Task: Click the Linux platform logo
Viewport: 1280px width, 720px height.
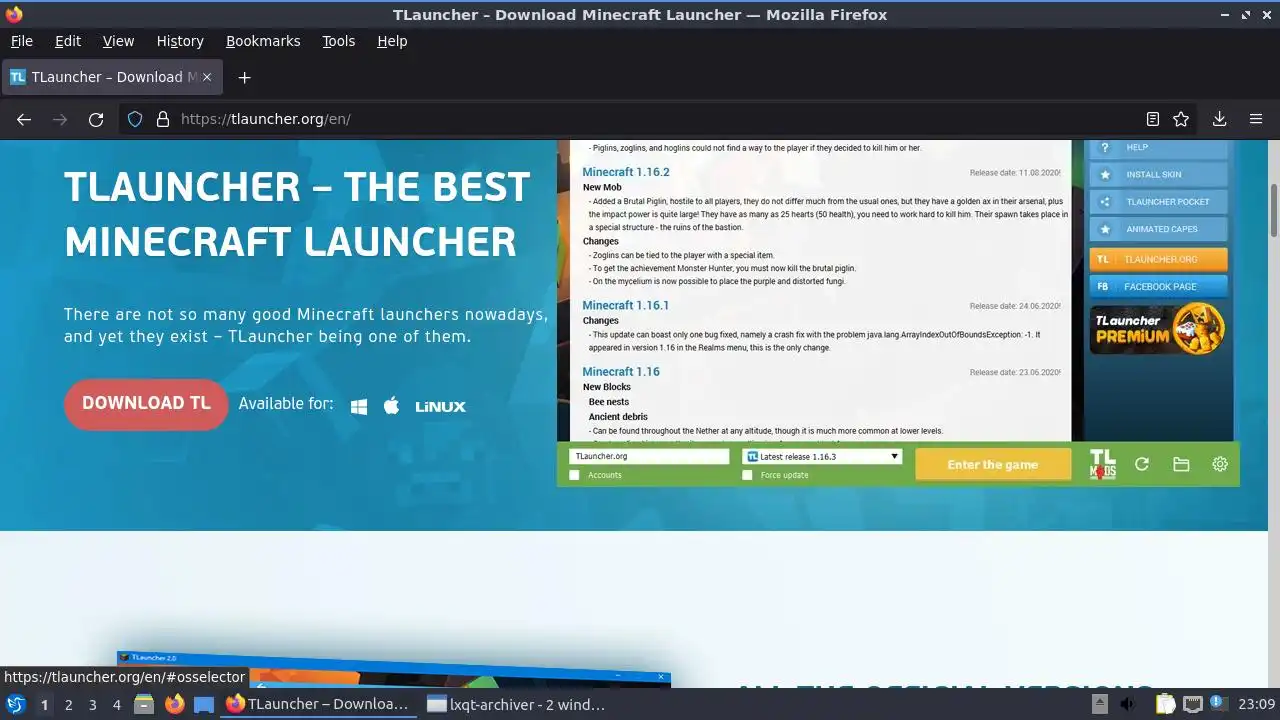Action: pyautogui.click(x=441, y=406)
